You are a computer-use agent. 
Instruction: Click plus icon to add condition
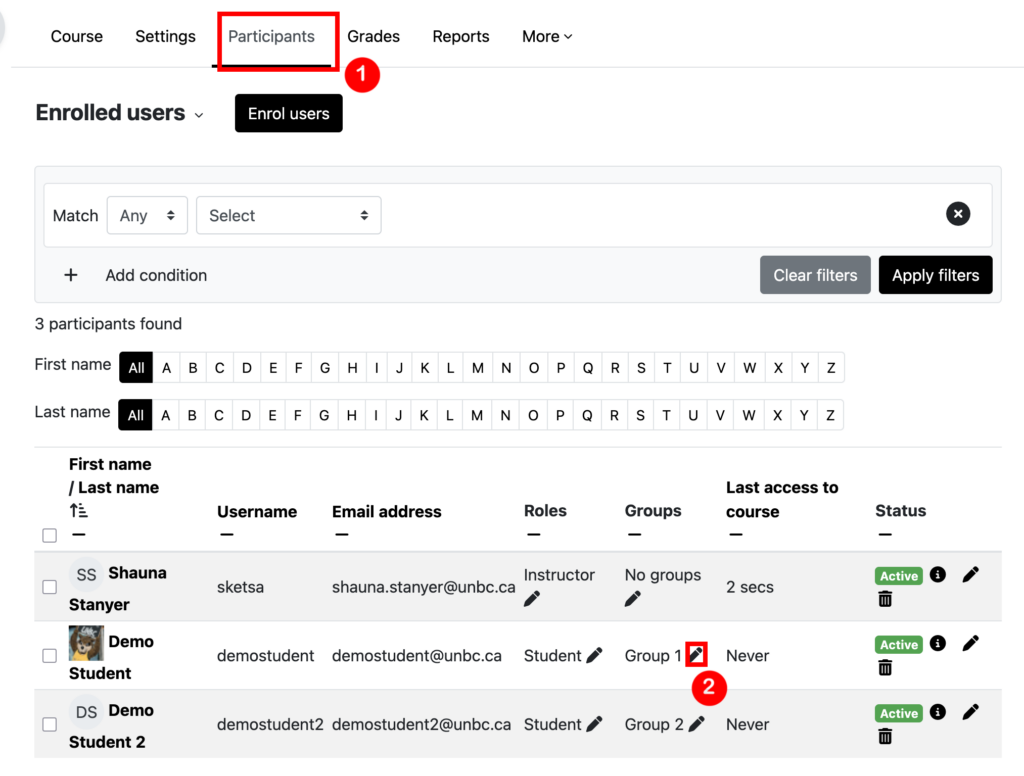71,275
